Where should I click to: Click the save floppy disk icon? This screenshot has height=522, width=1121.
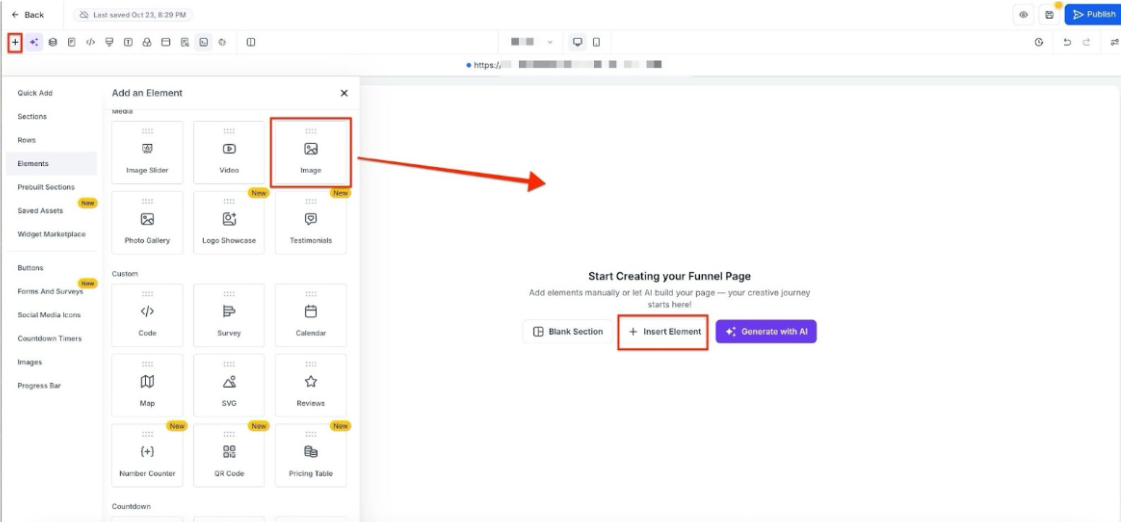(x=1049, y=15)
